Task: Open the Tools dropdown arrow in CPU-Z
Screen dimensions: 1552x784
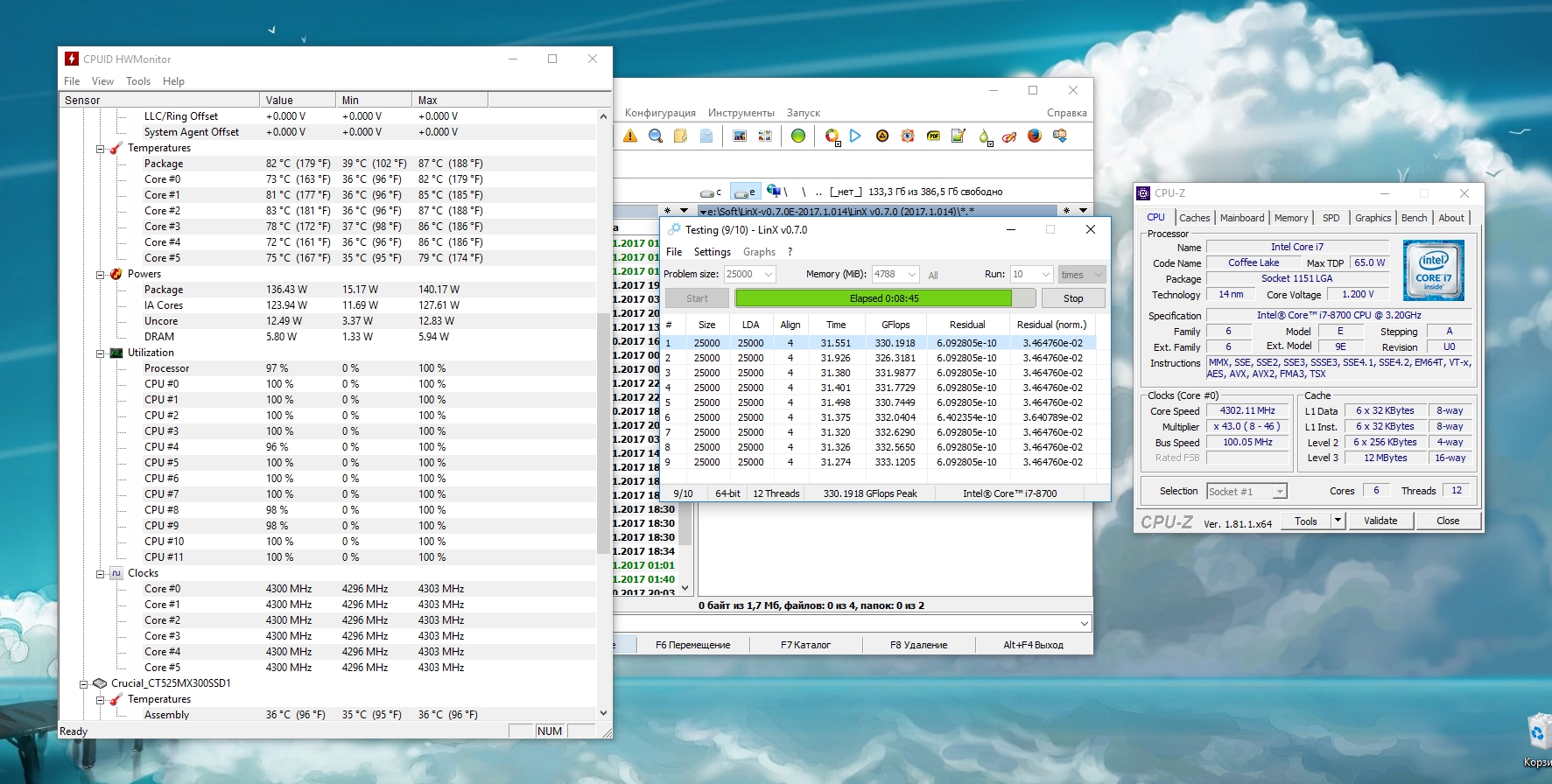Action: click(x=1338, y=521)
